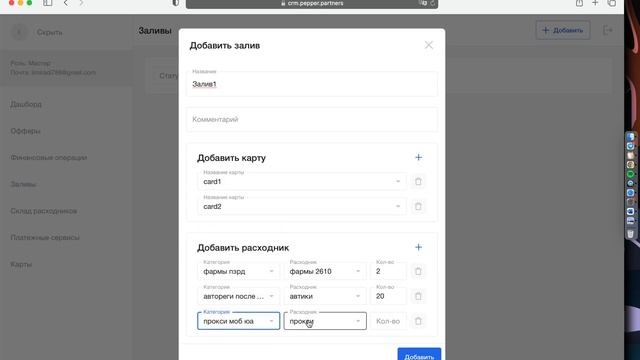
Task: Delete the card1 row with trash icon
Action: [x=418, y=182]
